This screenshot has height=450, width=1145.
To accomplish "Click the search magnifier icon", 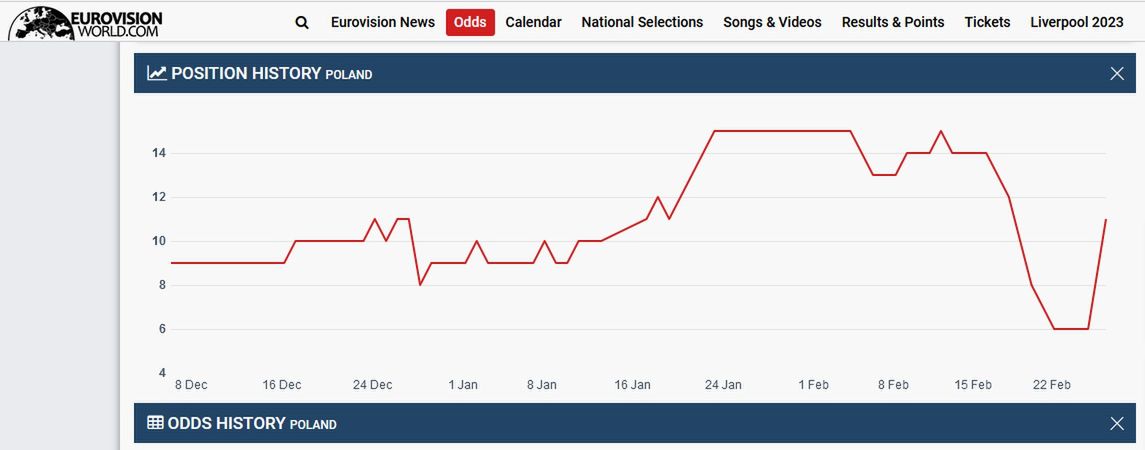I will (302, 22).
